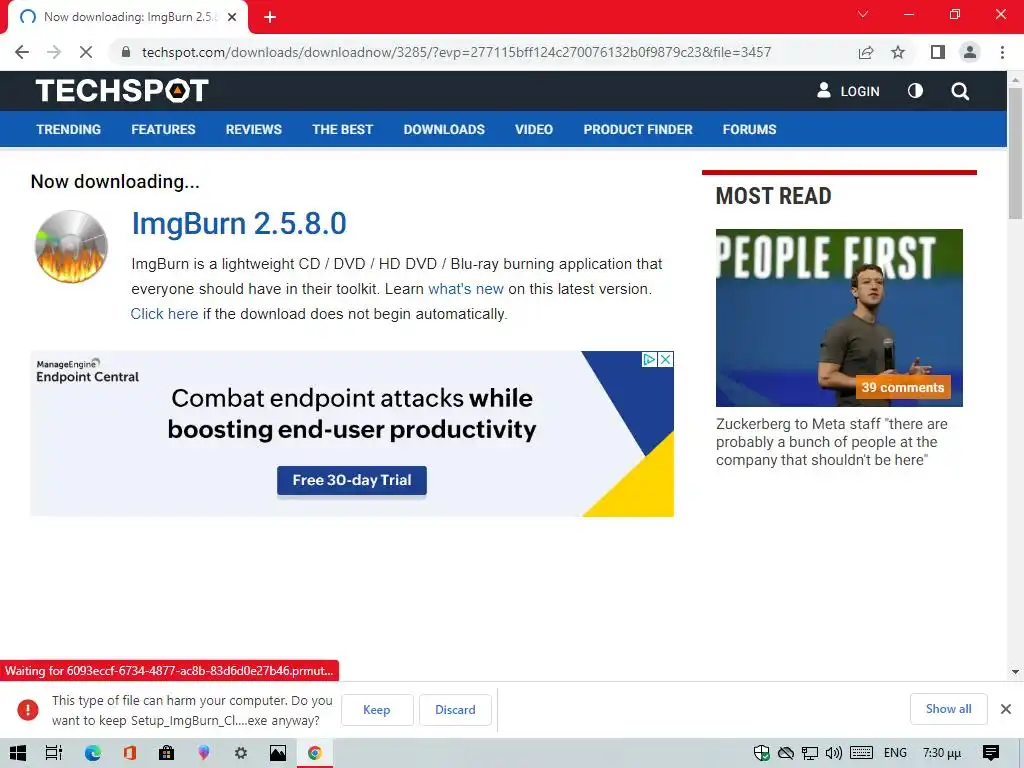This screenshot has width=1024, height=768.
Task: Bookmark this page with the star
Action: pyautogui.click(x=898, y=52)
